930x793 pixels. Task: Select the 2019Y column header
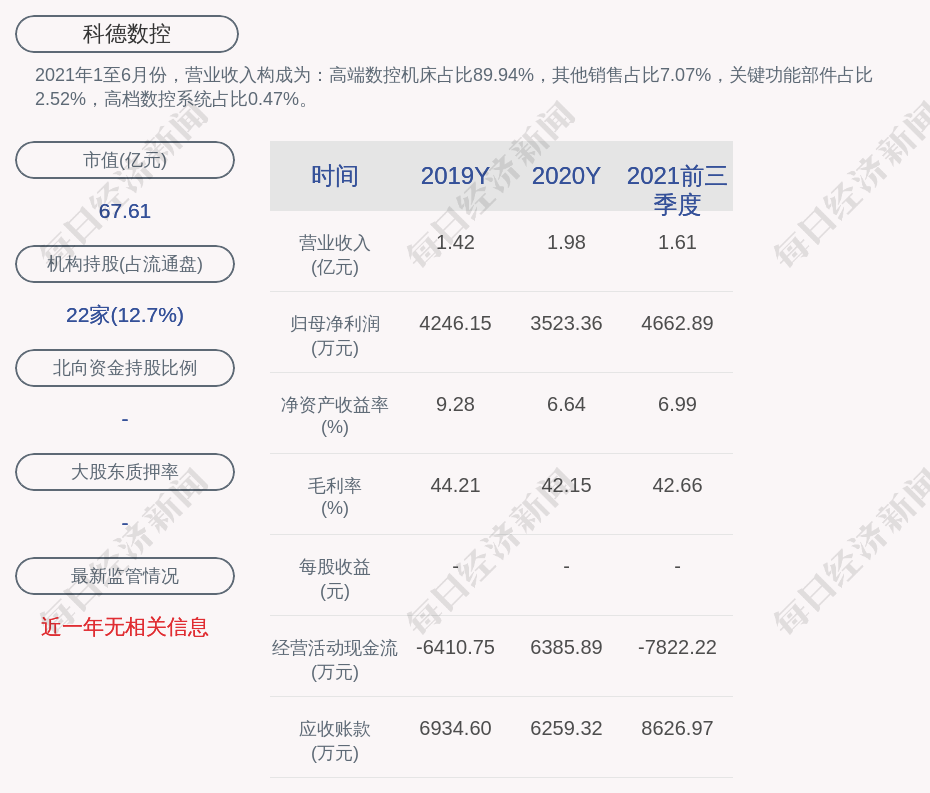[455, 176]
